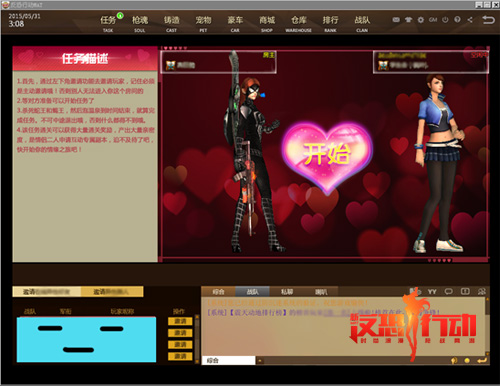Open the help question-mark icon

(x=457, y=20)
